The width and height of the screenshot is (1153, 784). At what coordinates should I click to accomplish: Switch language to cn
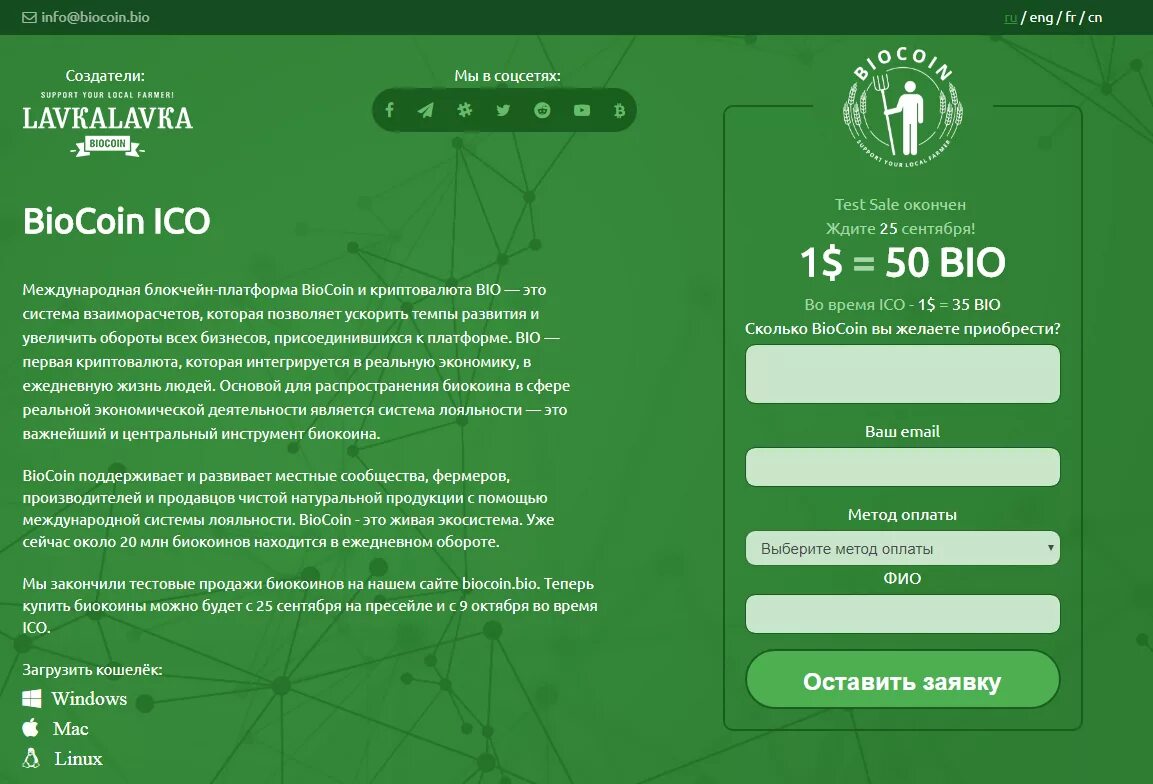tap(1094, 18)
